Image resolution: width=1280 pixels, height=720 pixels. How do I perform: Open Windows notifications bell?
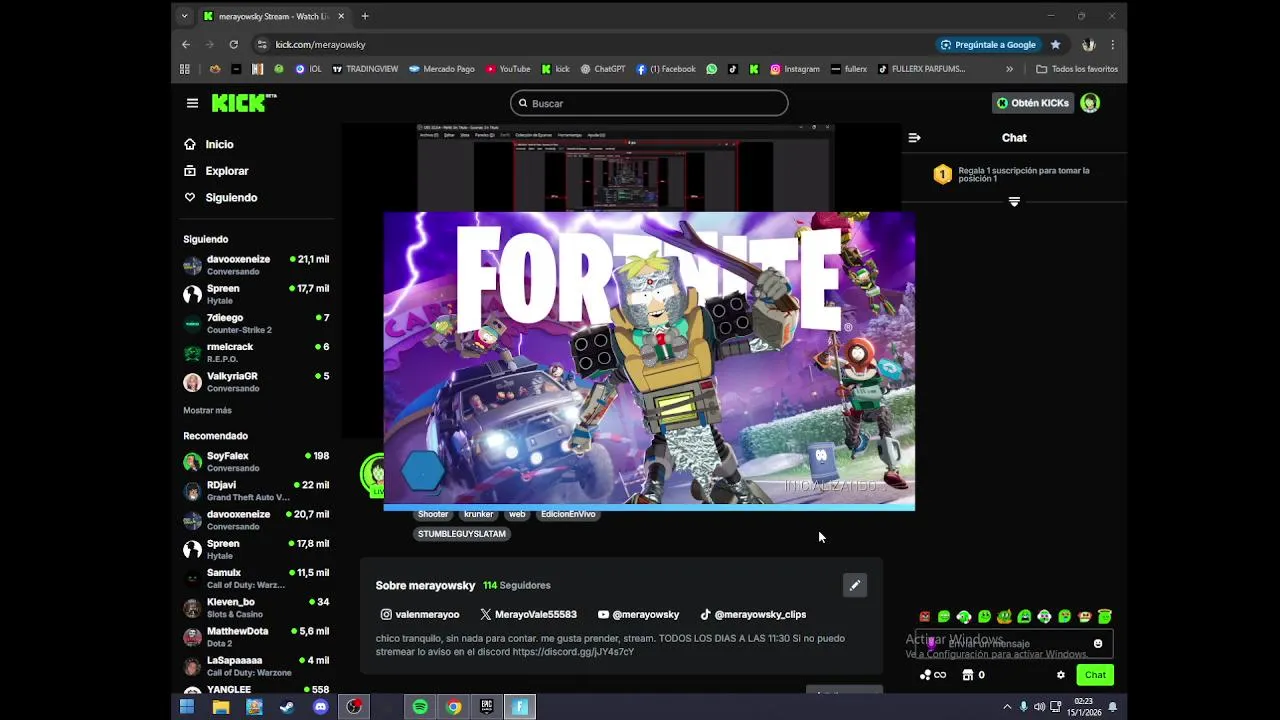(1112, 707)
